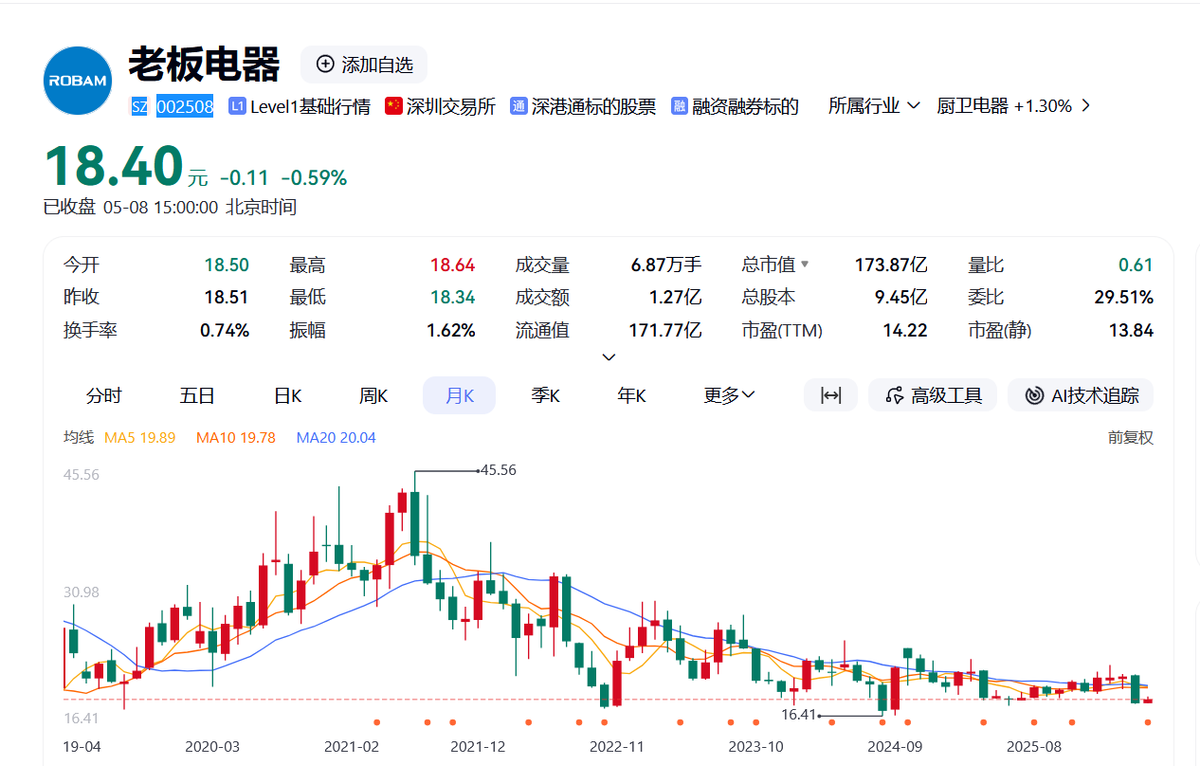
Task: Add stock to watchlist with 添加自选
Action: point(364,64)
